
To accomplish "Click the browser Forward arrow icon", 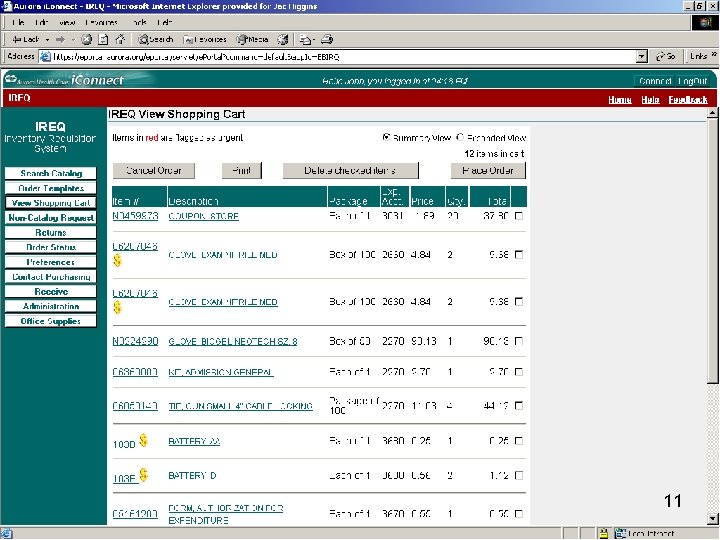I will (60, 39).
